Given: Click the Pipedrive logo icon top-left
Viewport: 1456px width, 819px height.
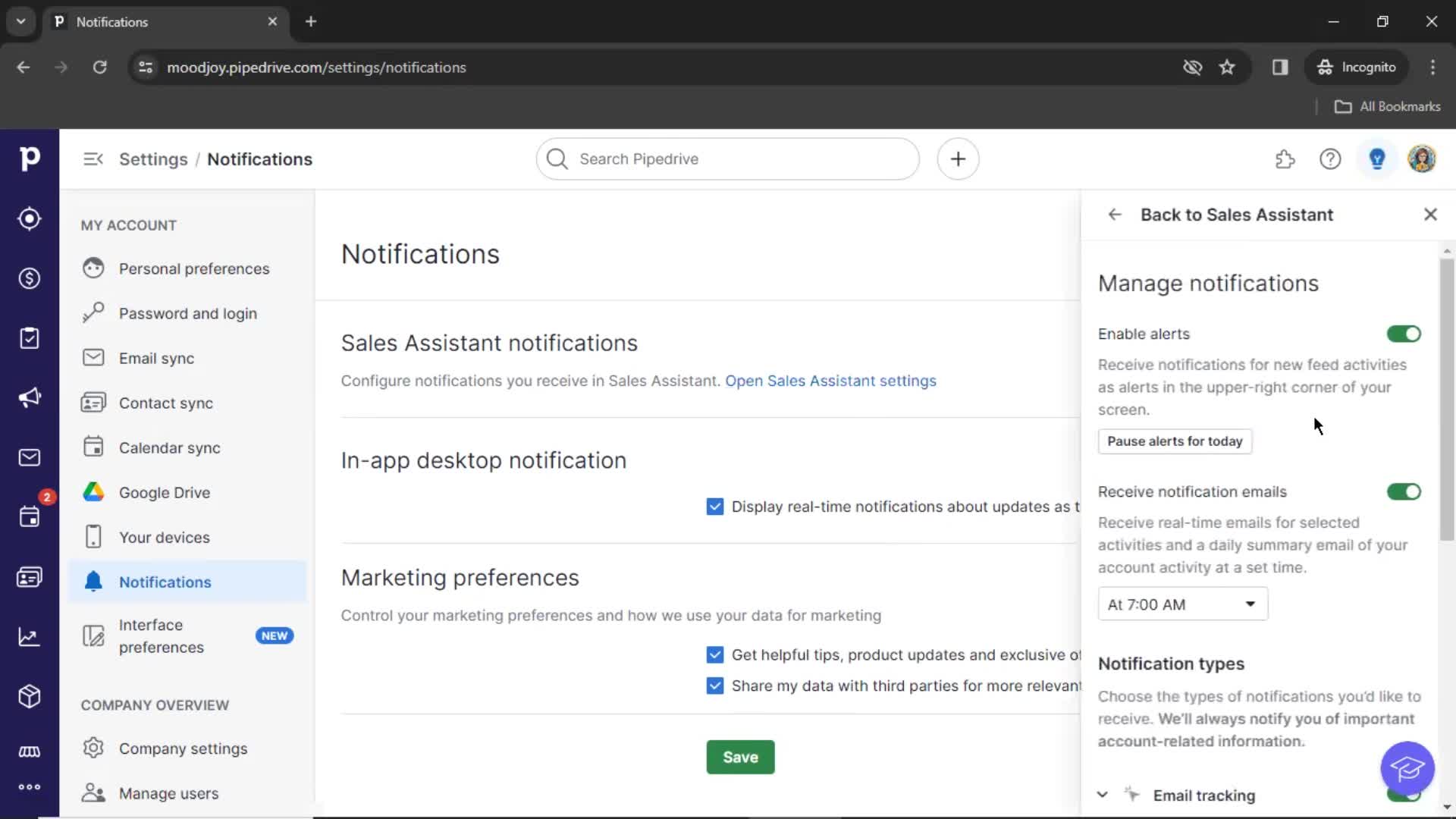Looking at the screenshot, I should click(x=30, y=158).
